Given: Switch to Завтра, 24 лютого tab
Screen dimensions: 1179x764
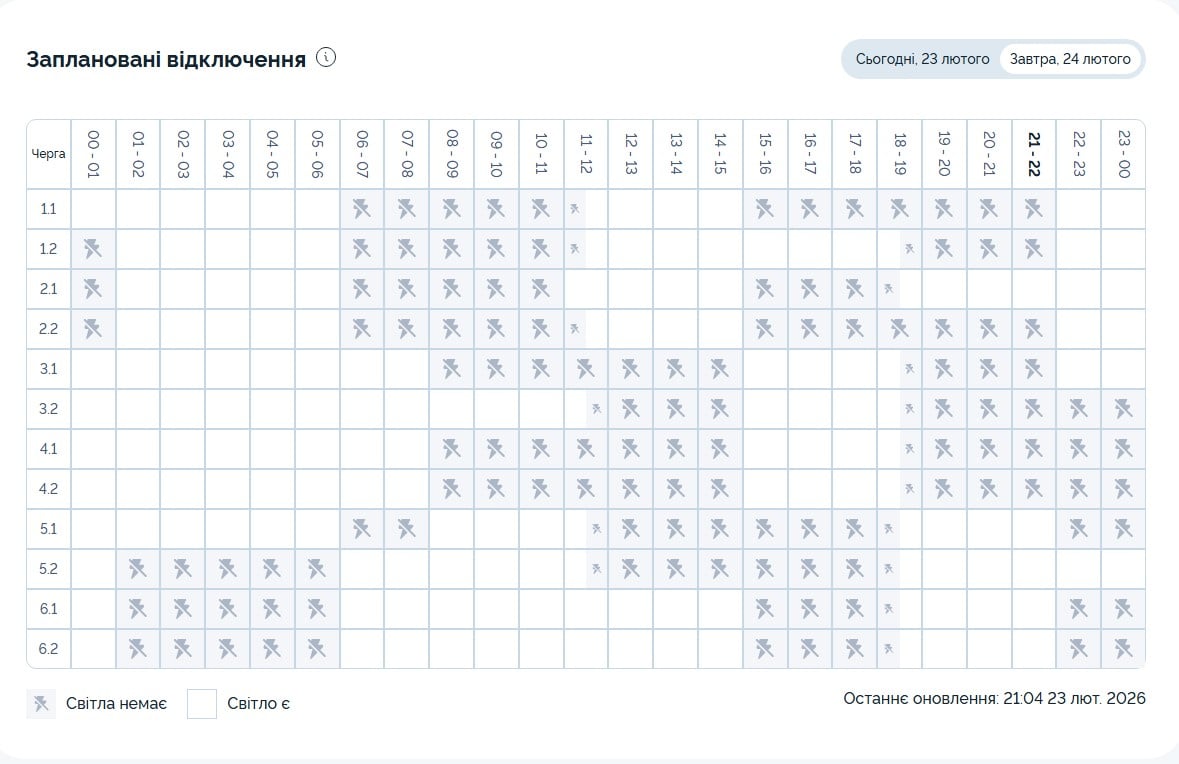Looking at the screenshot, I should [x=1070, y=59].
